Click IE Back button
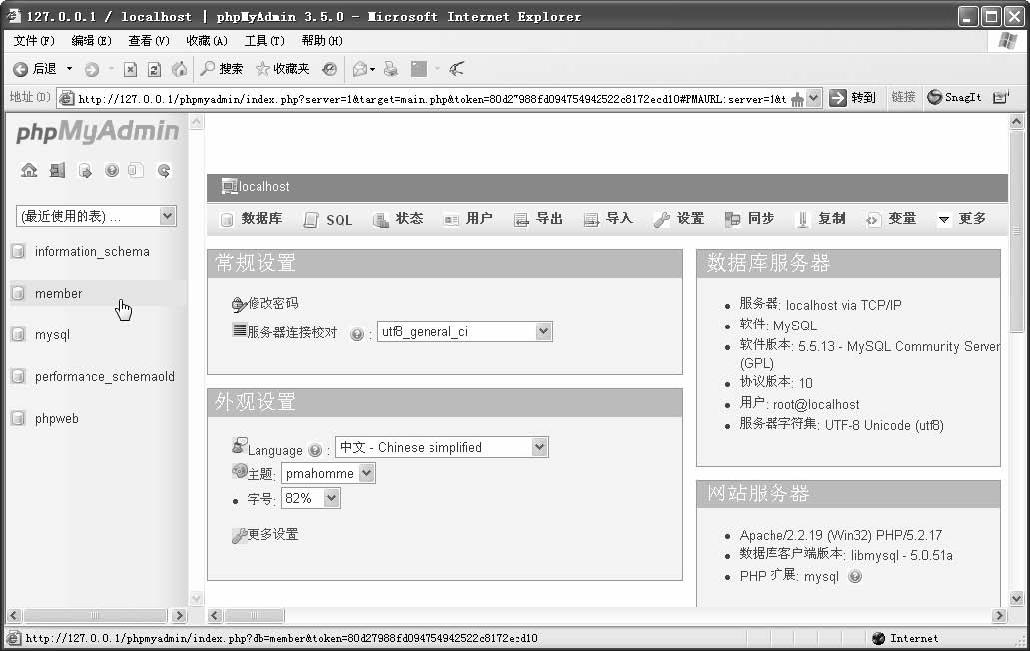The image size is (1030, 651). tap(35, 69)
